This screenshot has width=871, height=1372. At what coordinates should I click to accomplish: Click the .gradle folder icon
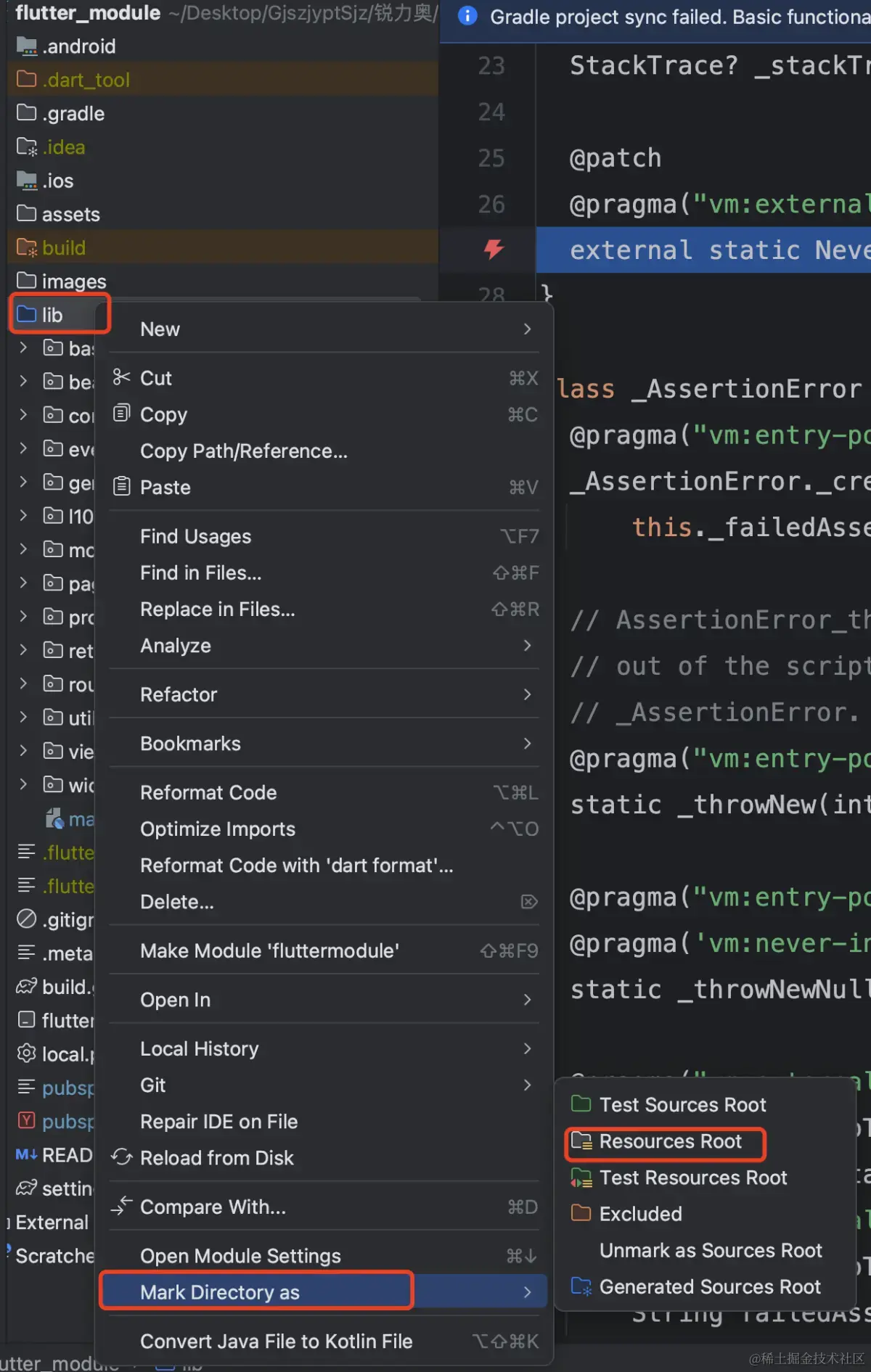(26, 113)
